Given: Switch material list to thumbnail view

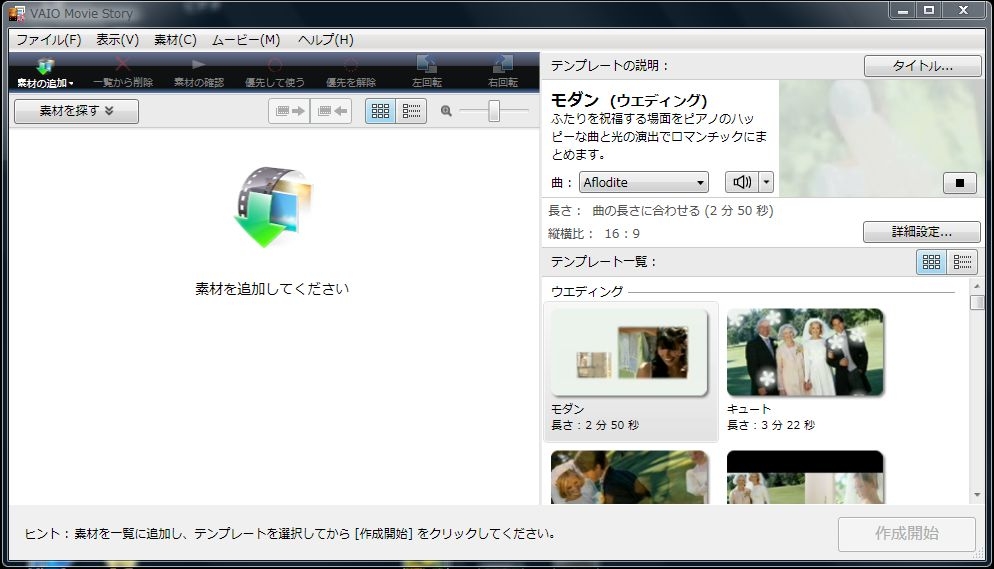Looking at the screenshot, I should click(380, 111).
